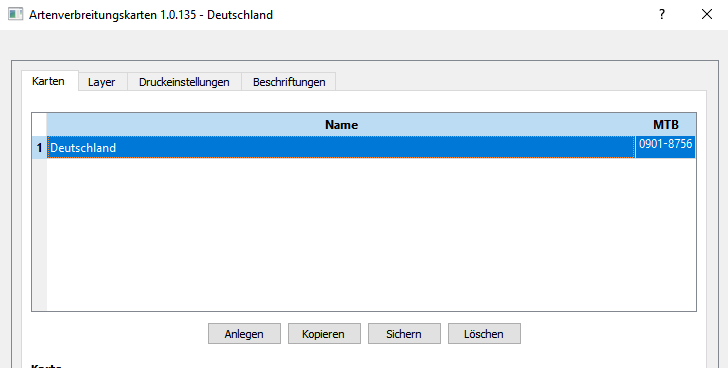
Task: Open the Beschriftungen tab
Action: (289, 82)
